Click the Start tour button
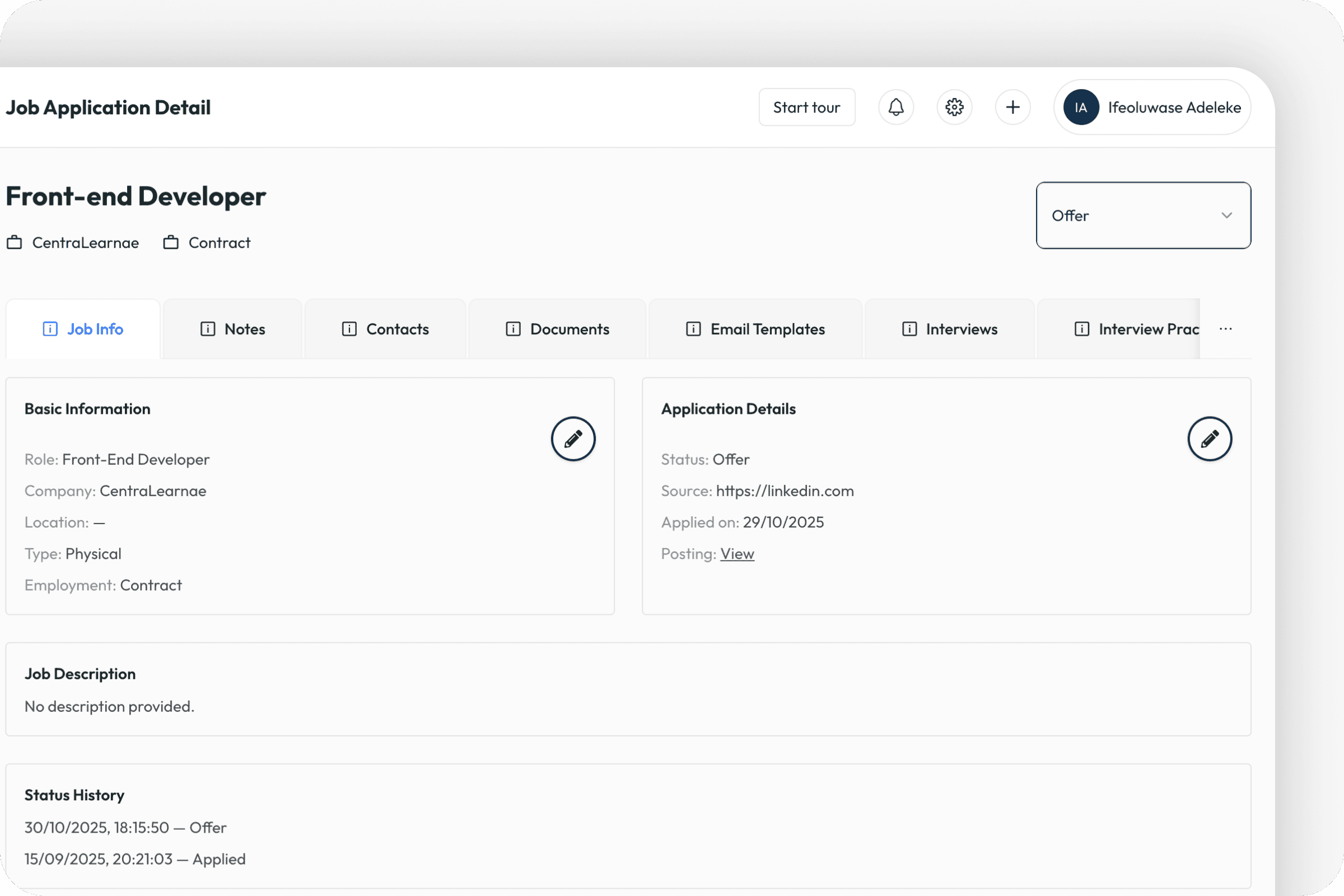 807,107
